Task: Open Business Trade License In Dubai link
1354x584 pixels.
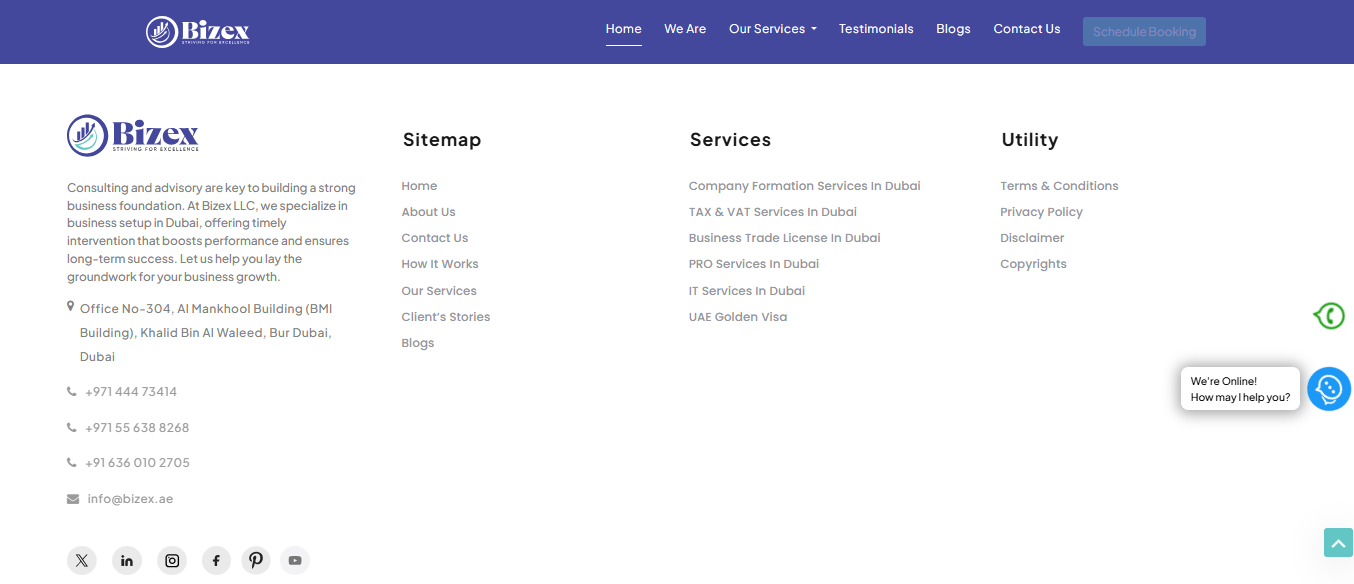Action: [x=785, y=238]
